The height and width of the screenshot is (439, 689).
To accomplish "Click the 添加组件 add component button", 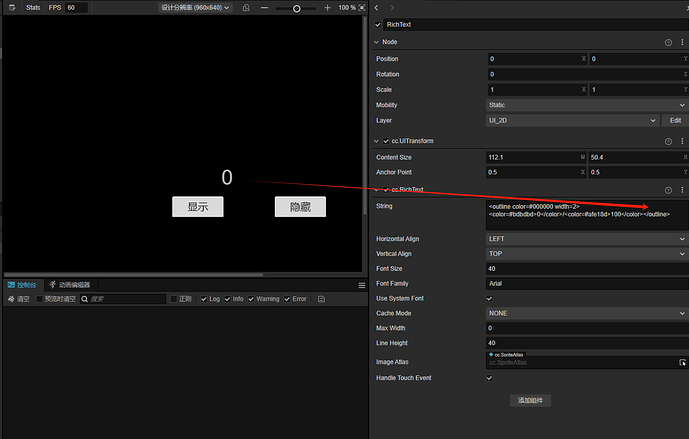I will coord(530,400).
